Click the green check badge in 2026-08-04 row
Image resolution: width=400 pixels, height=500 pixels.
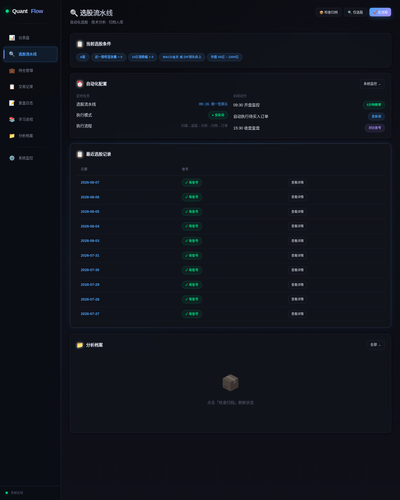[192, 226]
